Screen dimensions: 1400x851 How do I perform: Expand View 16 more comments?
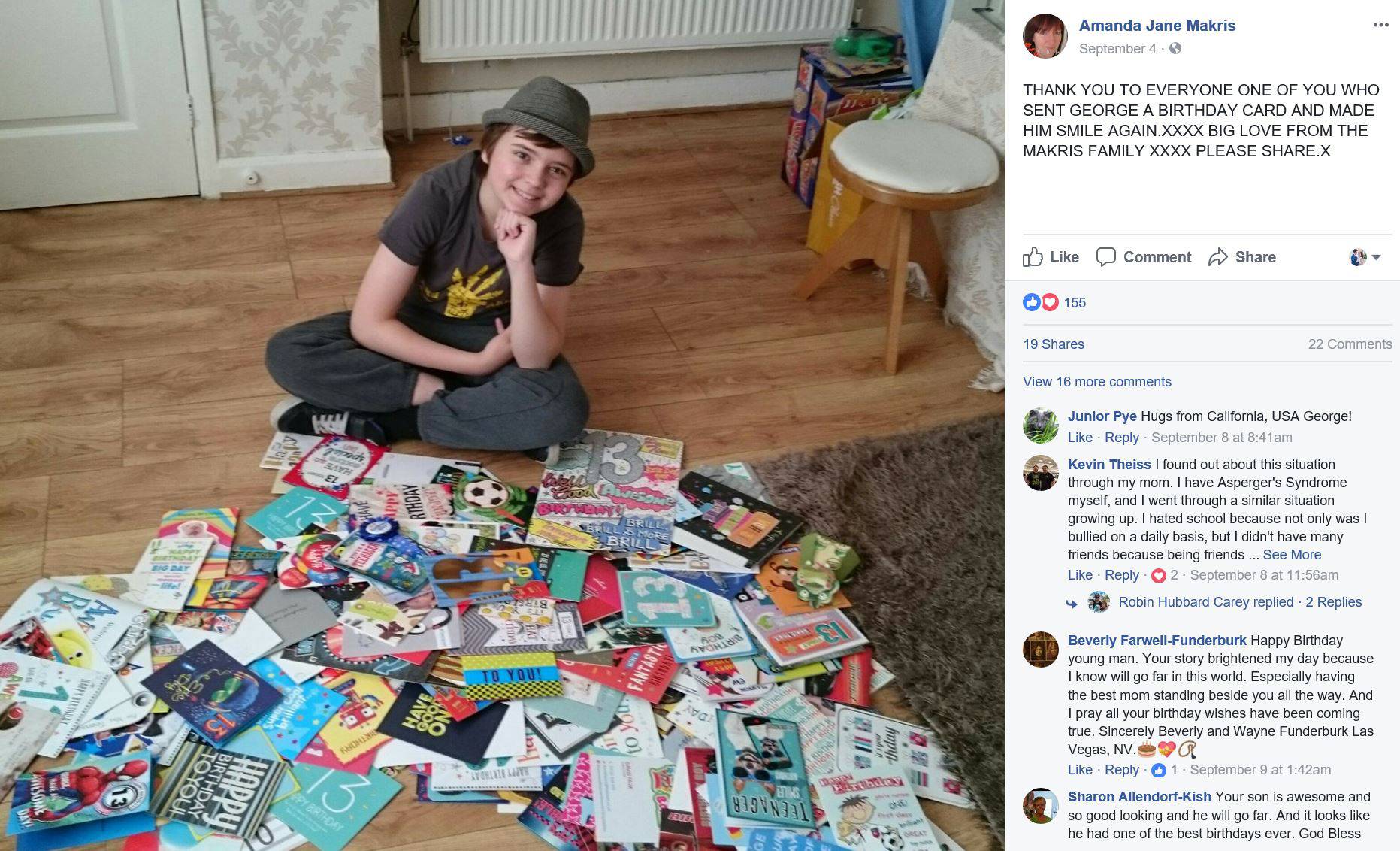pos(1096,382)
